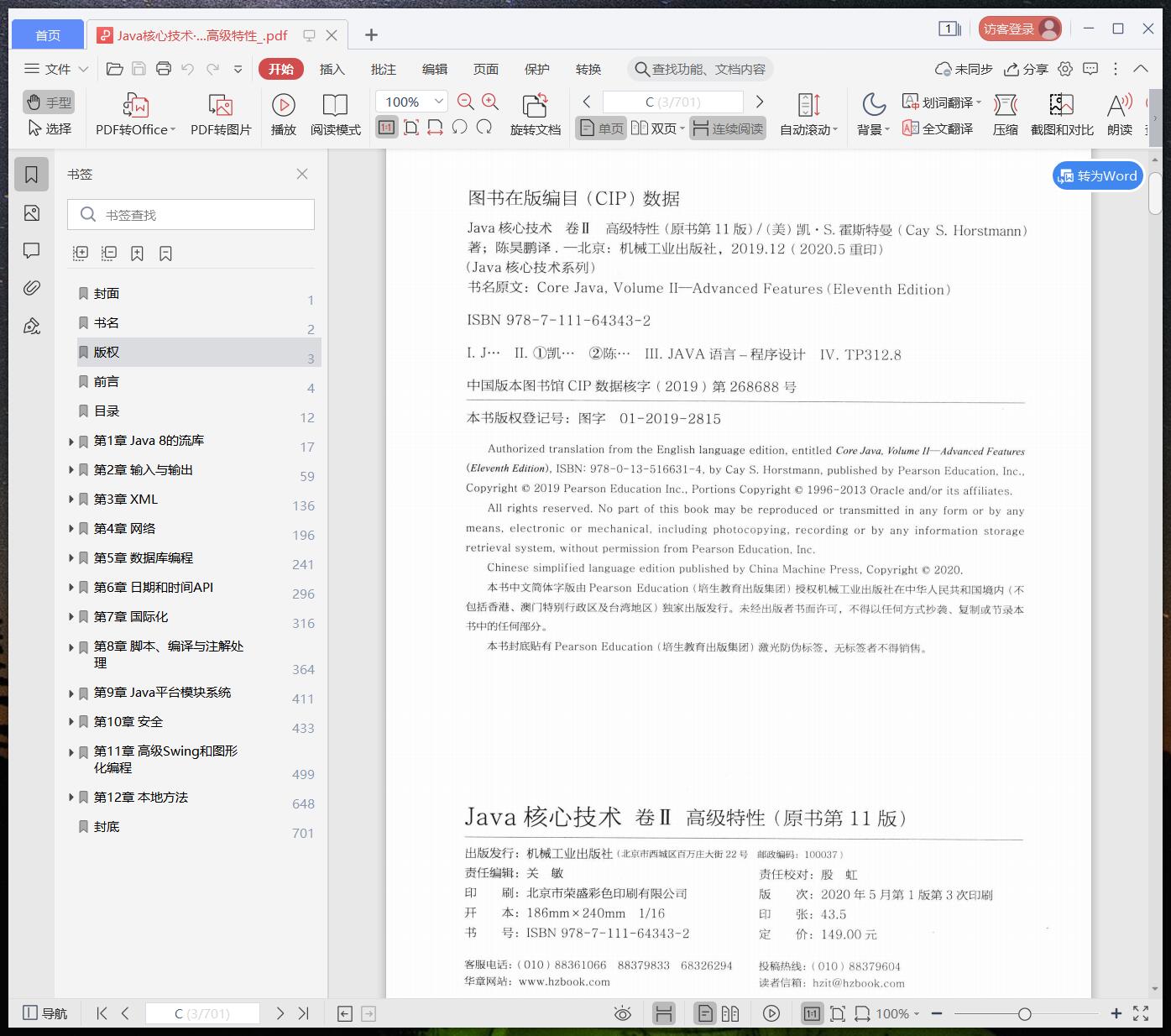This screenshot has width=1171, height=1036.
Task: Toggle continuous reading mode
Action: [728, 128]
